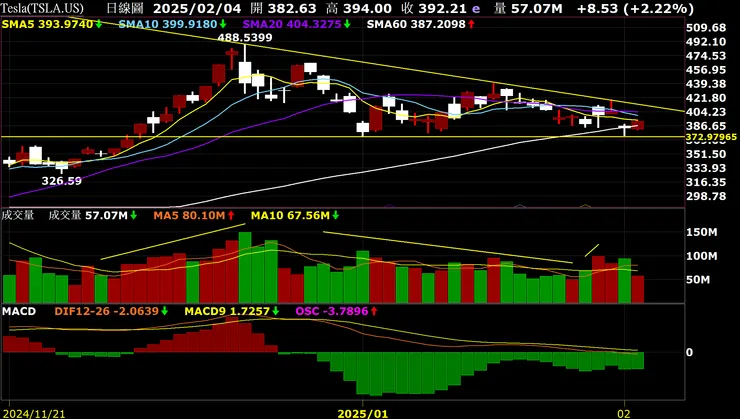Click the 02 month timeline marker

click(x=624, y=414)
